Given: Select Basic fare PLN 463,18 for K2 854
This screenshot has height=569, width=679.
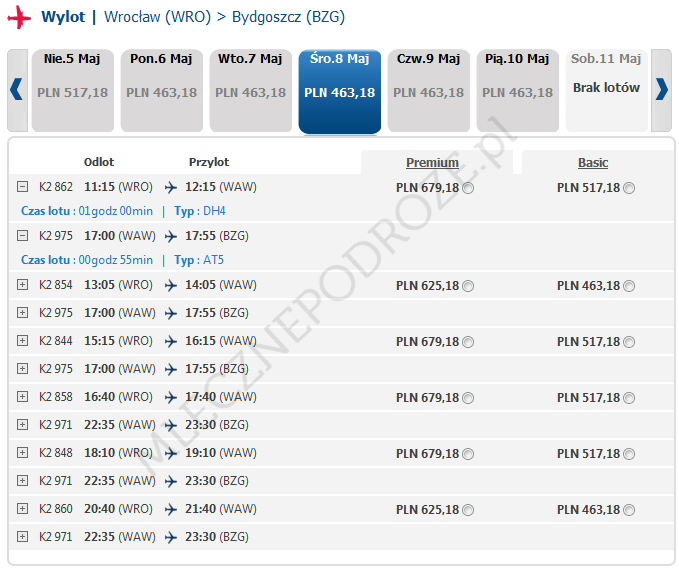Looking at the screenshot, I should [629, 286].
